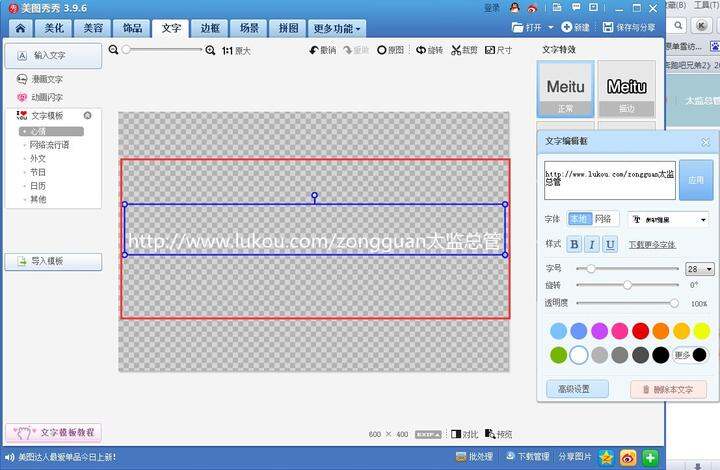Click the 预览 preview icon
720x470 pixels.
coord(499,434)
